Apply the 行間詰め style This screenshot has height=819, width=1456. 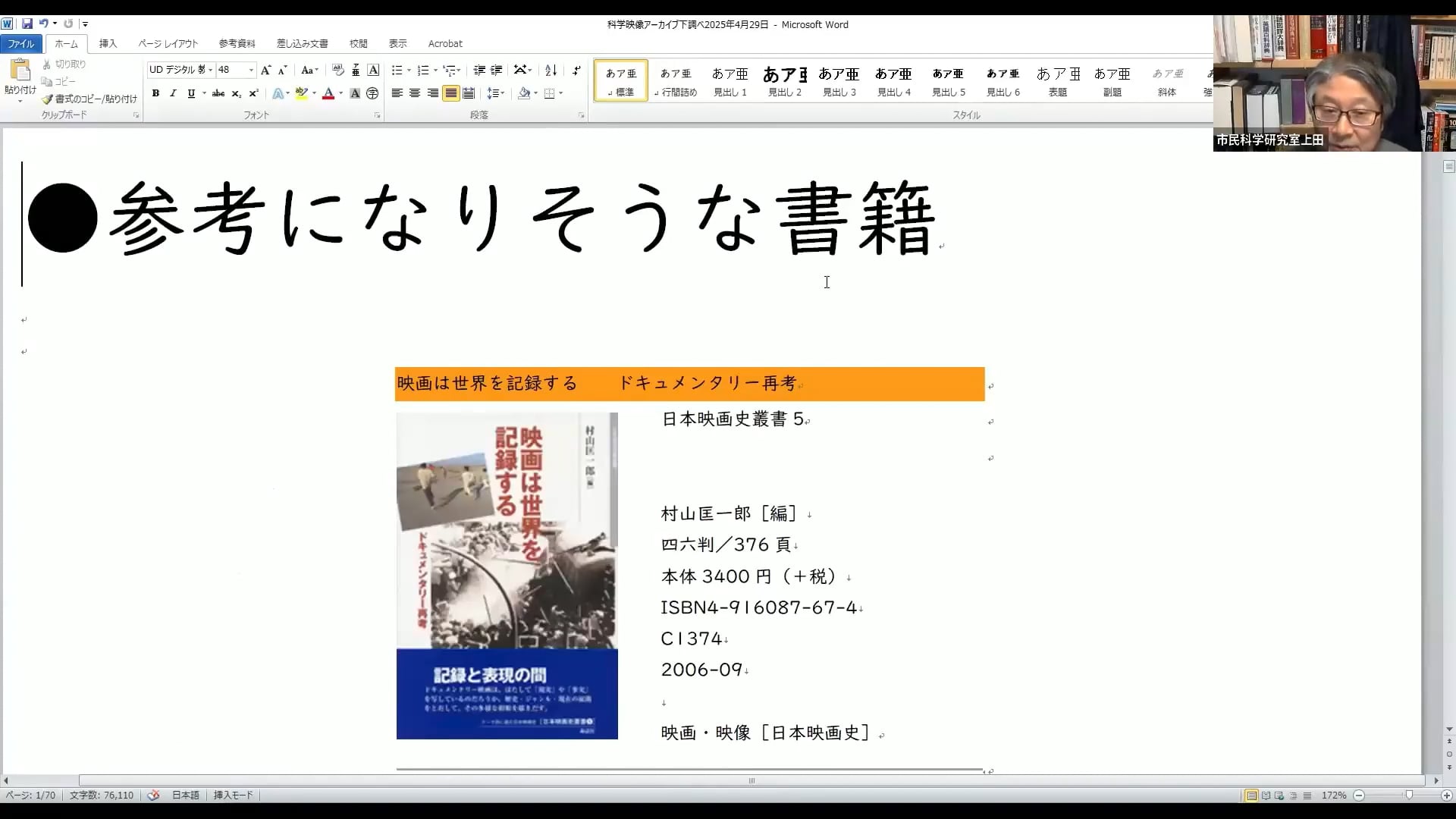[676, 81]
